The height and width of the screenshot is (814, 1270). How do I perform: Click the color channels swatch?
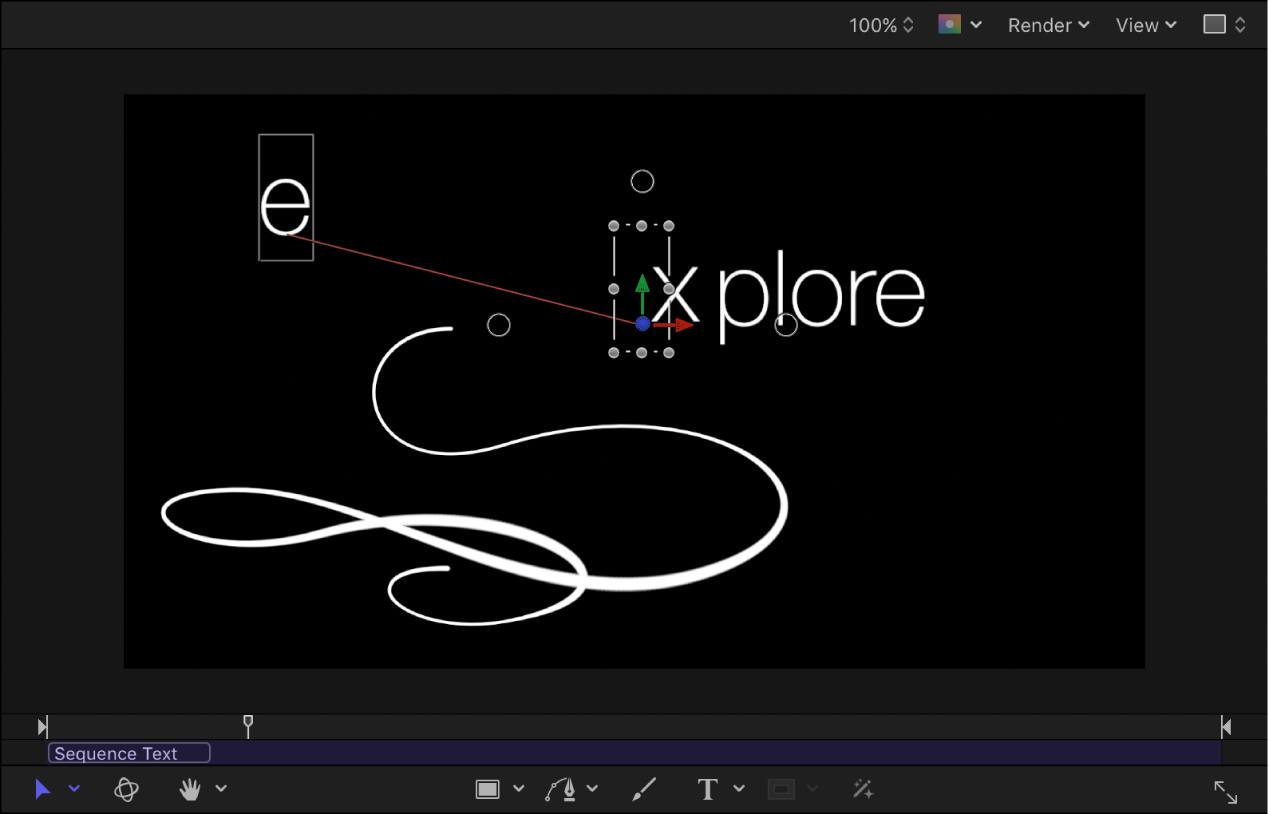click(952, 25)
